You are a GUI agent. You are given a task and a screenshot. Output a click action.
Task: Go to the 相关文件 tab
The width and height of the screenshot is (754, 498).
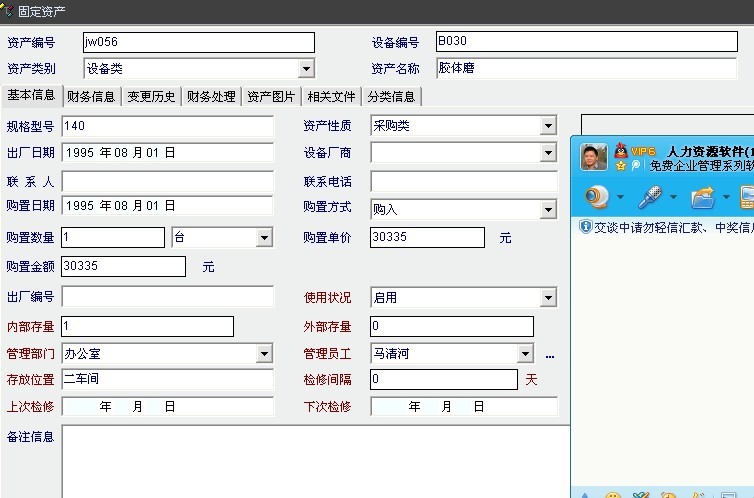point(331,97)
